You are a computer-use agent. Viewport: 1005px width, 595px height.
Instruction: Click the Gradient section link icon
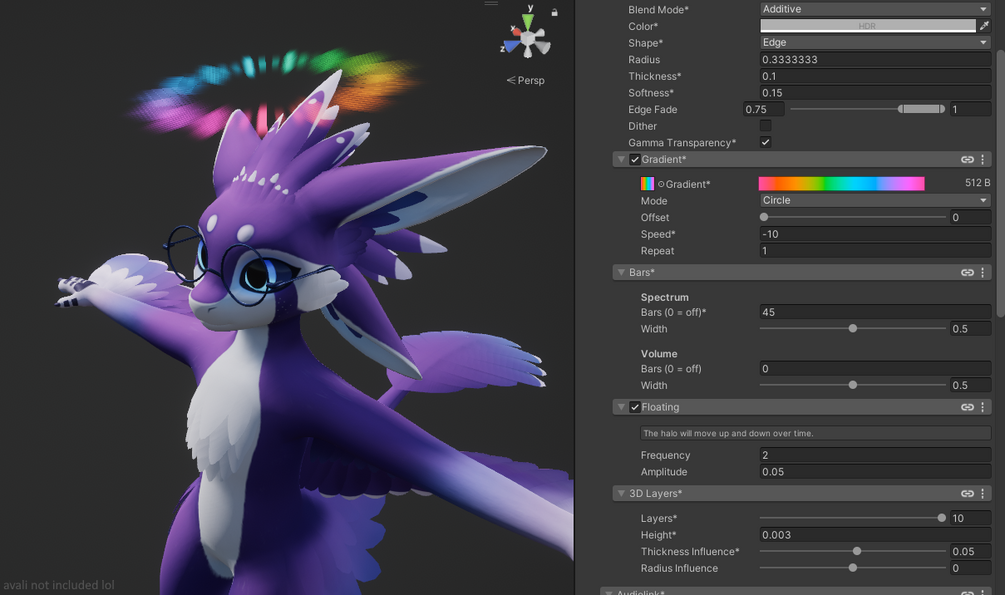point(967,159)
